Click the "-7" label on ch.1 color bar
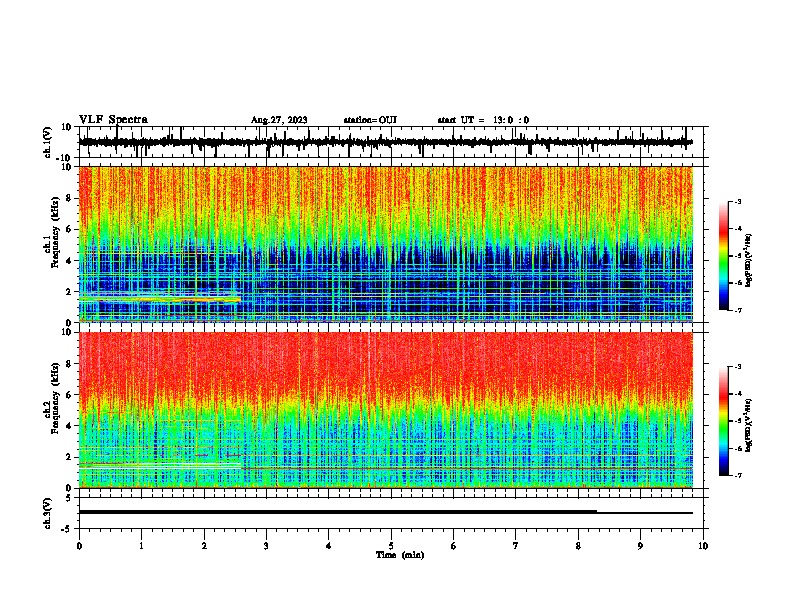The height and width of the screenshot is (612, 792). point(737,310)
